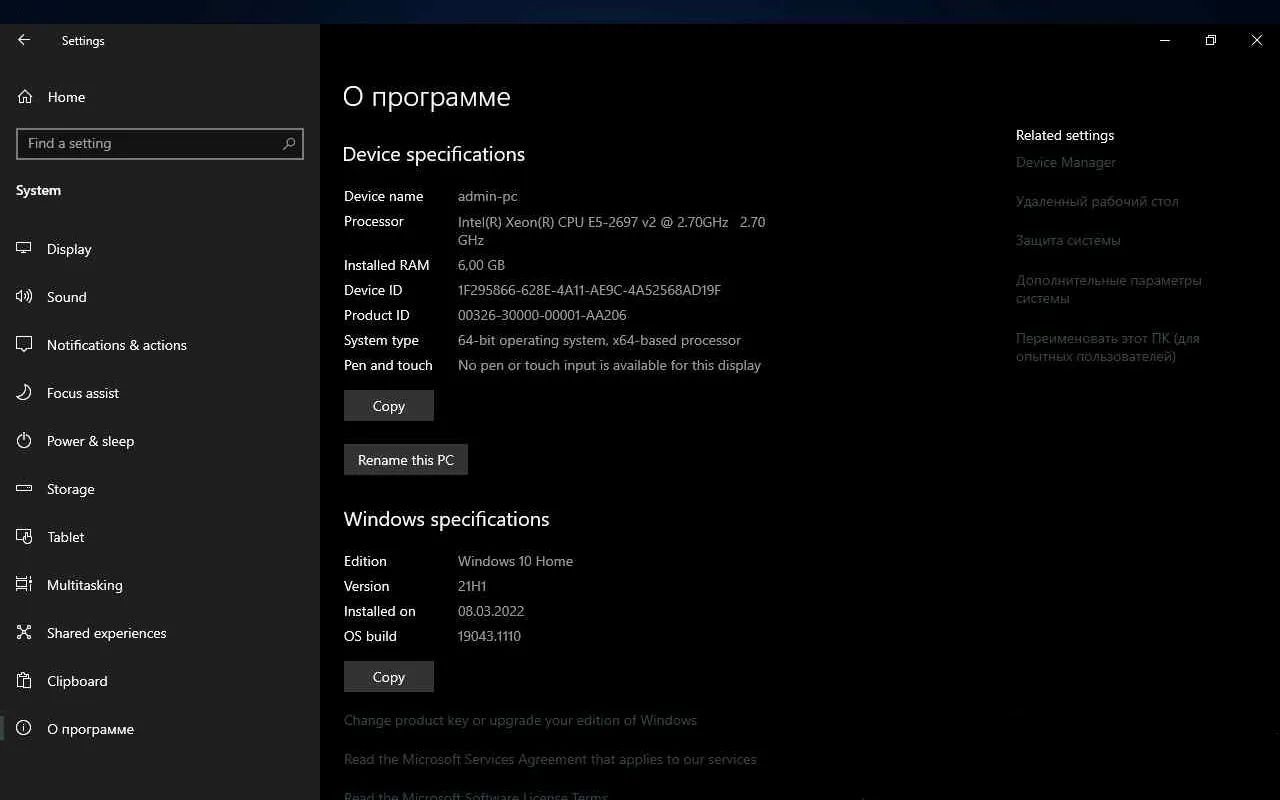Click Change product key or upgrade link
The height and width of the screenshot is (800, 1280).
point(520,720)
